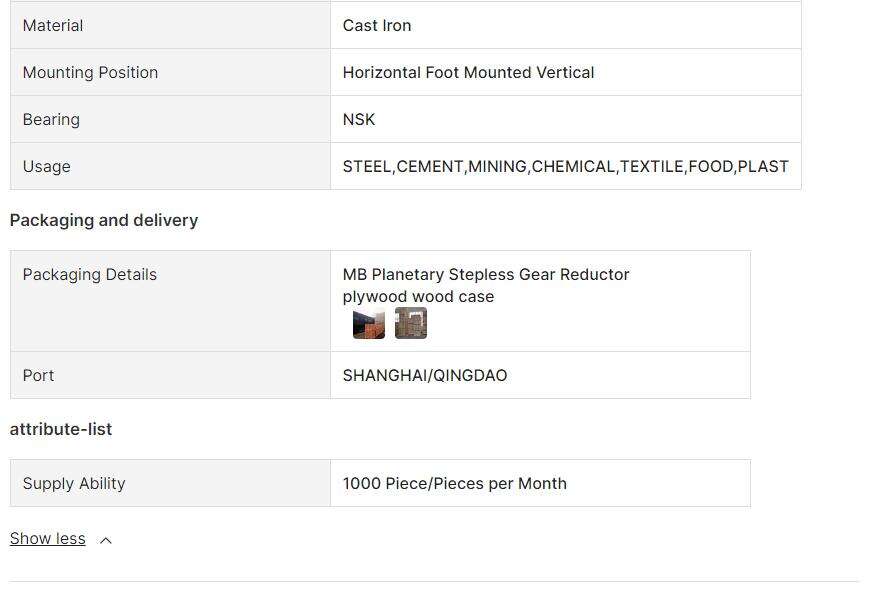The image size is (871, 594).
Task: Select the Port label cell
Action: pos(171,375)
